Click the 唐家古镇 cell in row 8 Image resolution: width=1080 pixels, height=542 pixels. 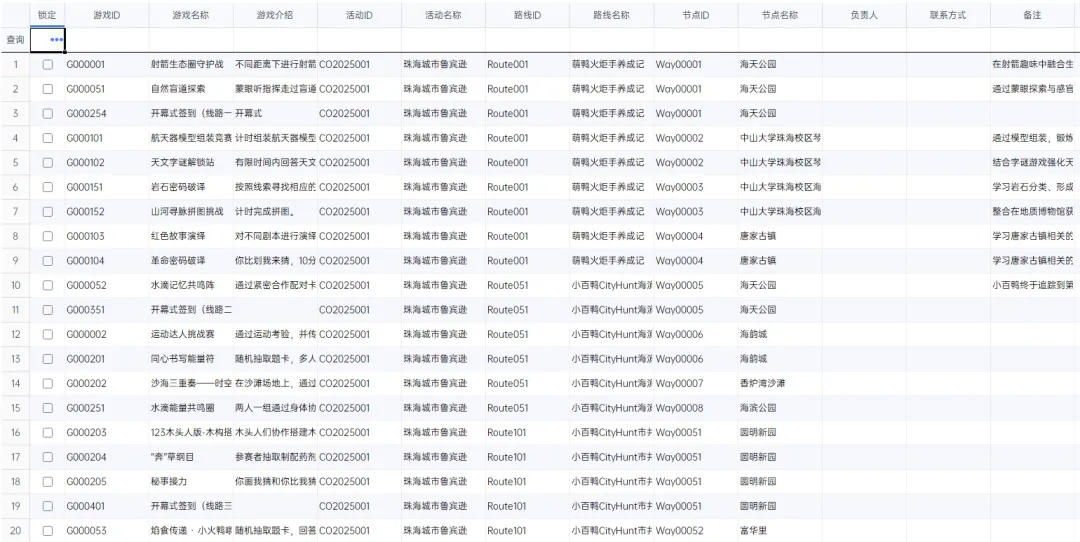757,236
